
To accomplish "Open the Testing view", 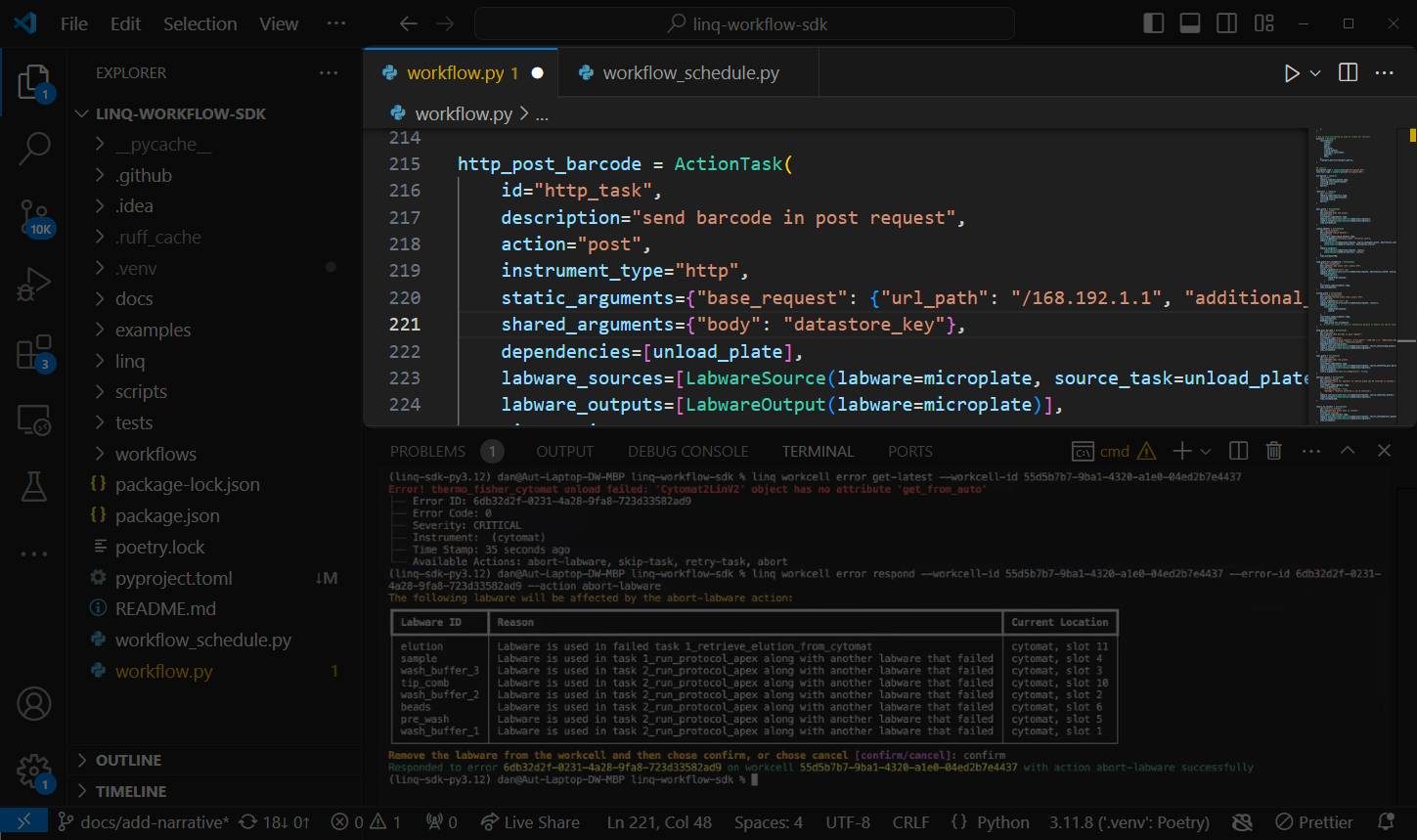I will 34,487.
